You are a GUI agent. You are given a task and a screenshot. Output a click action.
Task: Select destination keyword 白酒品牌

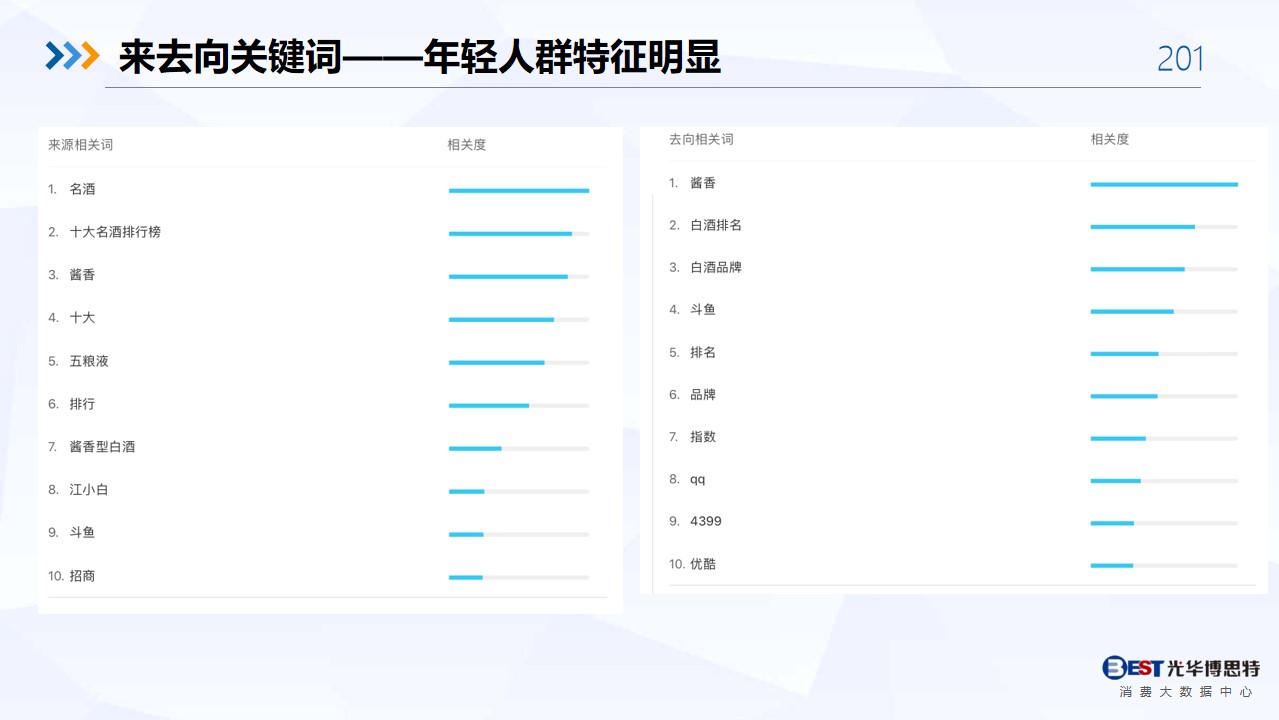click(716, 267)
